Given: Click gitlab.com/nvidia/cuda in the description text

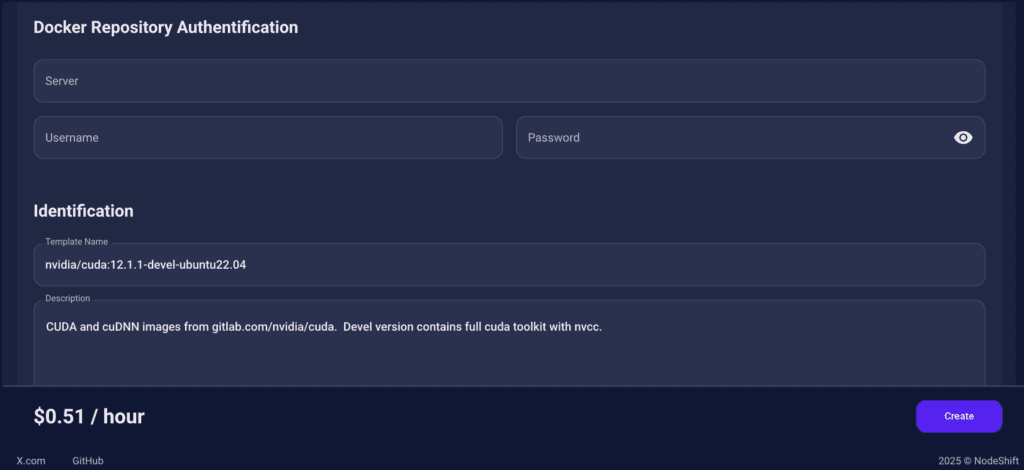Looking at the screenshot, I should [x=274, y=327].
